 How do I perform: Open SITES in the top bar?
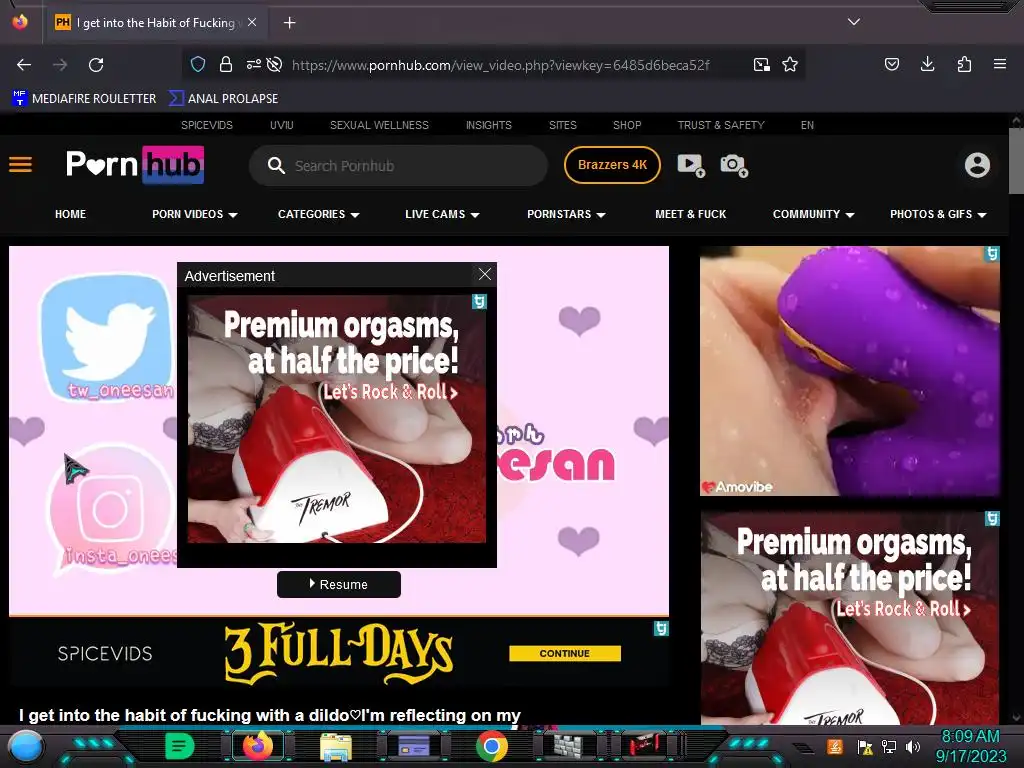coord(563,125)
